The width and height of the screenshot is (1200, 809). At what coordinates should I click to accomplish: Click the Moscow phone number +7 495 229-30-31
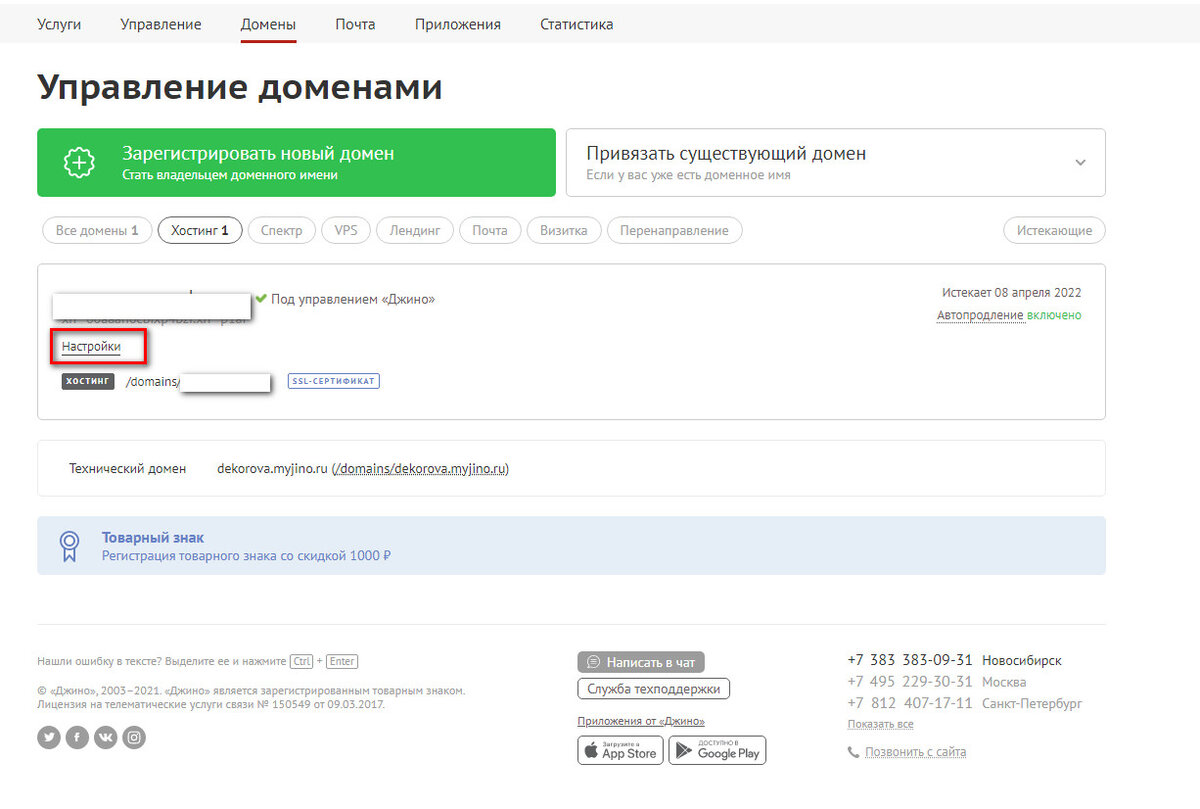point(909,682)
